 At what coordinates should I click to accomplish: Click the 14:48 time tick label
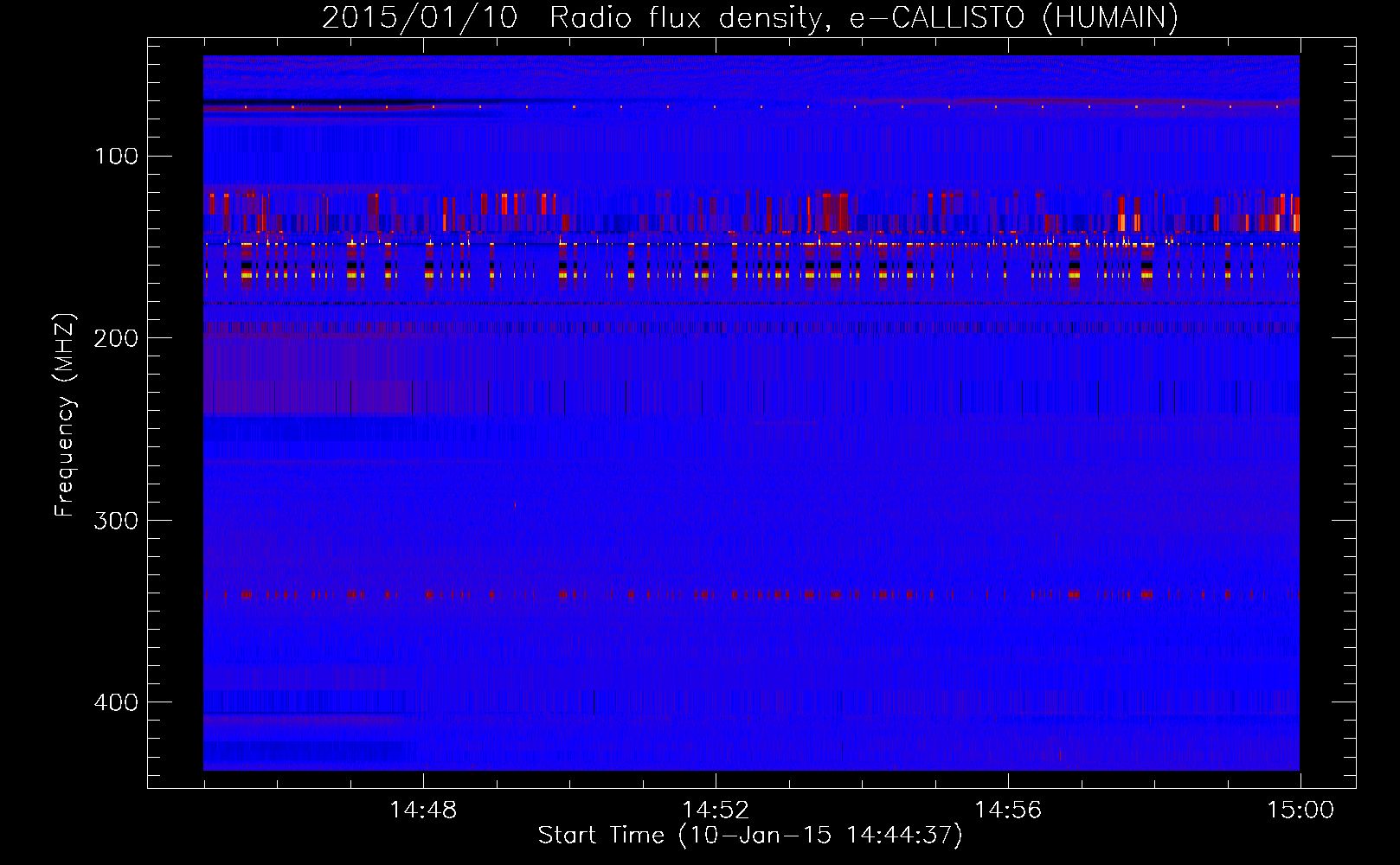coord(423,810)
